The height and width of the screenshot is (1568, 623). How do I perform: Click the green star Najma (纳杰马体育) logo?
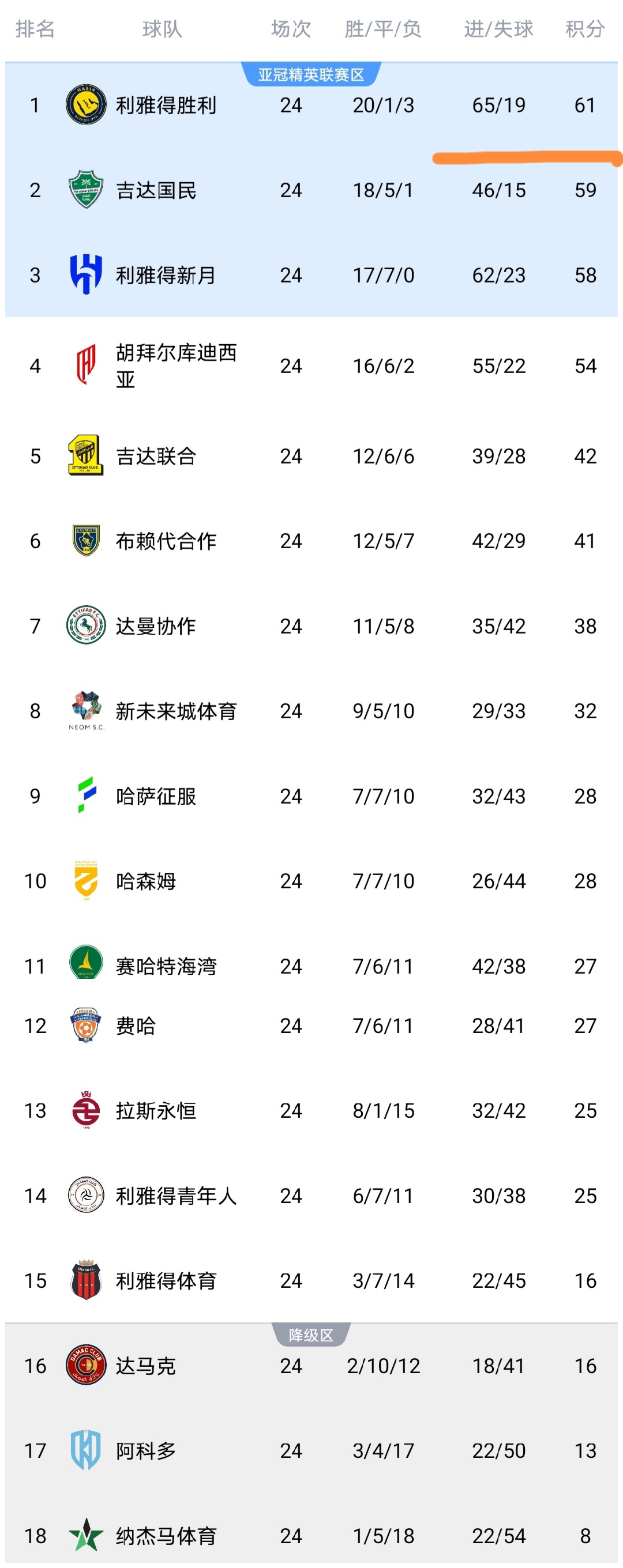(x=86, y=1535)
